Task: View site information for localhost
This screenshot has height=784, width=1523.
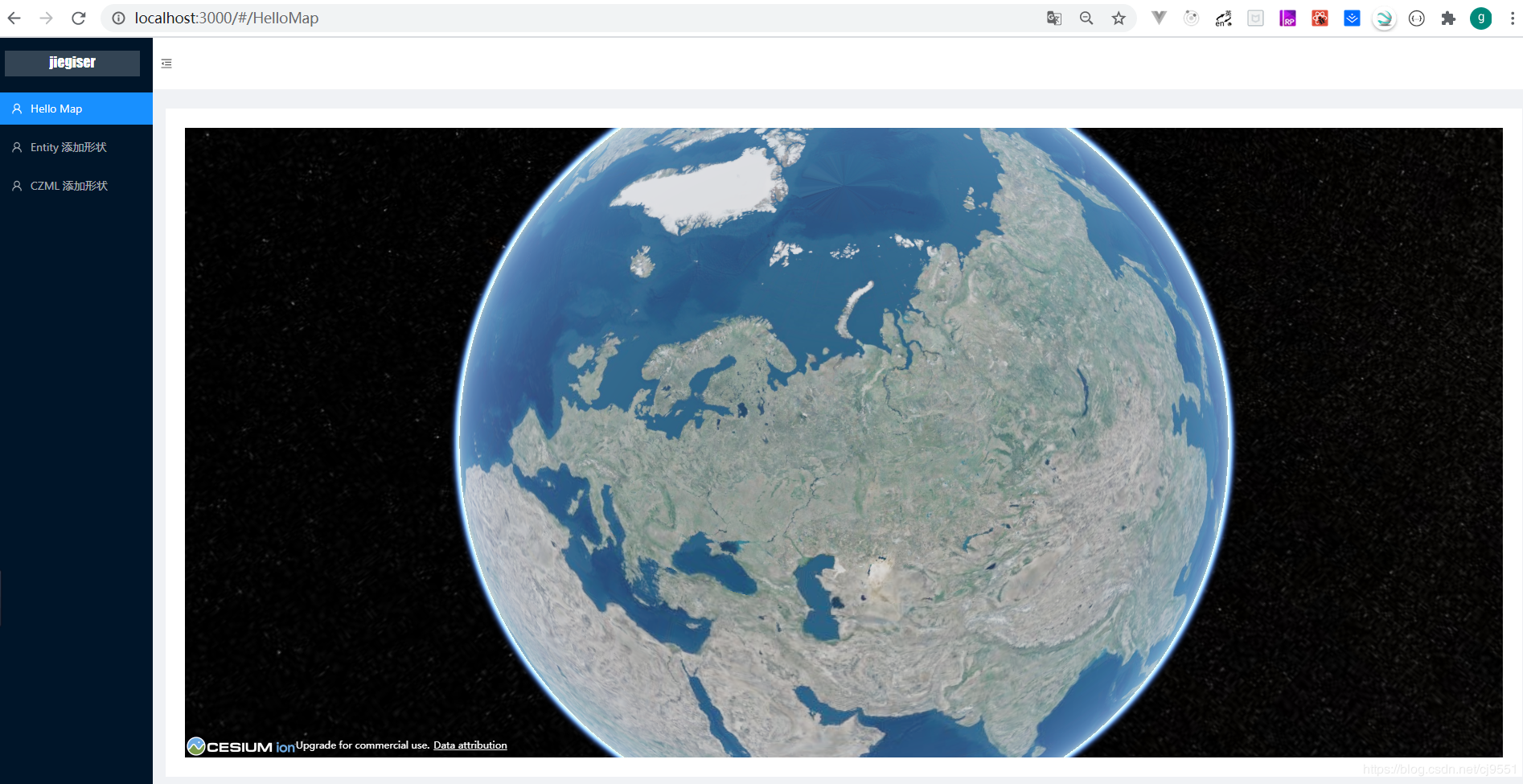Action: (118, 18)
